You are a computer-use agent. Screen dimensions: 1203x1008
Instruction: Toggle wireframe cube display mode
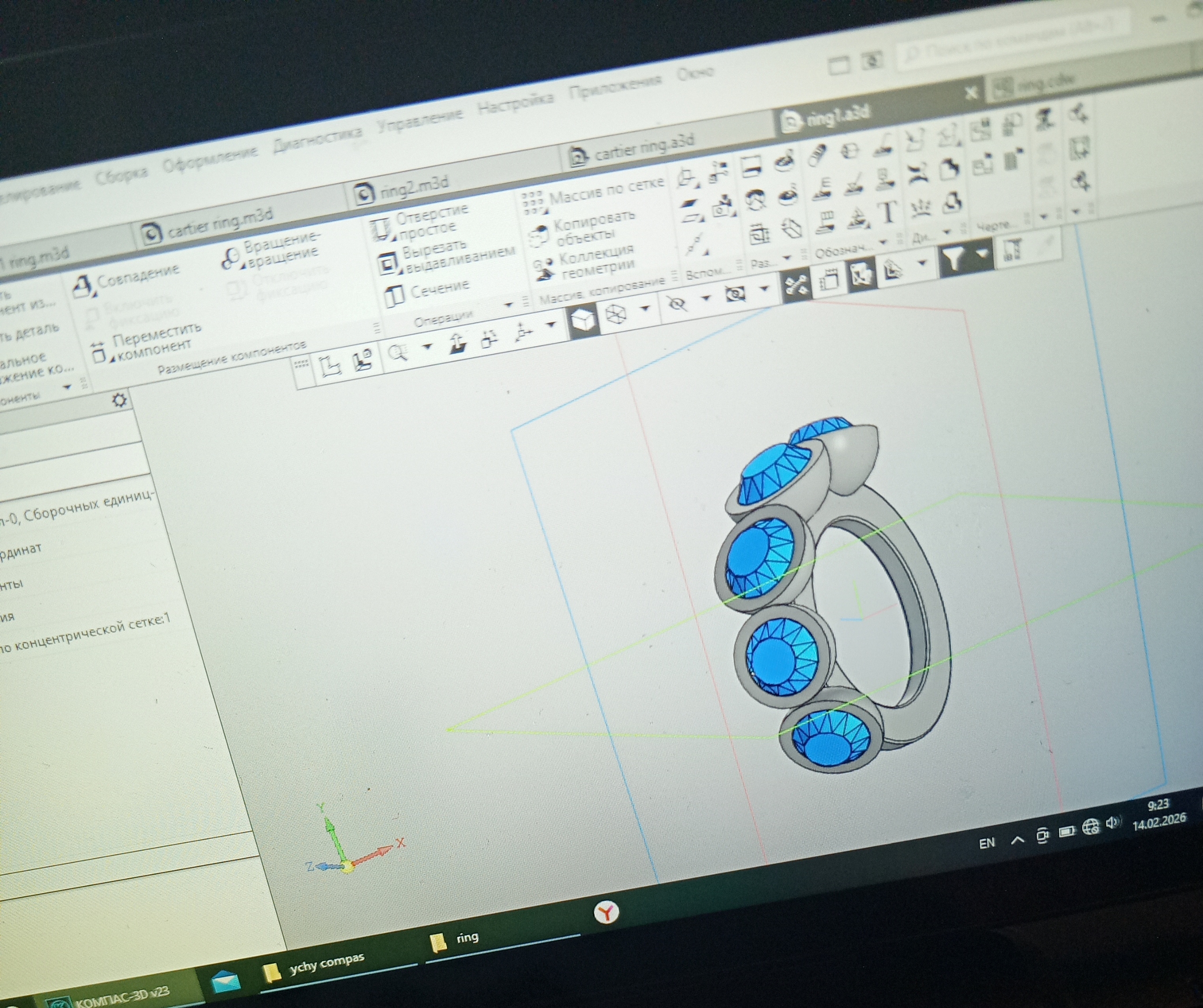[615, 314]
